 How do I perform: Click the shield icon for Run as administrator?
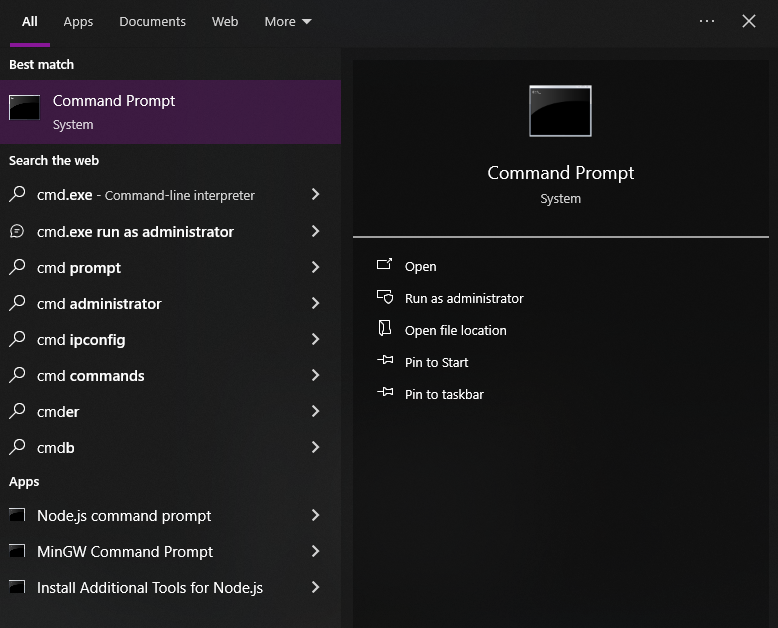[x=385, y=297]
